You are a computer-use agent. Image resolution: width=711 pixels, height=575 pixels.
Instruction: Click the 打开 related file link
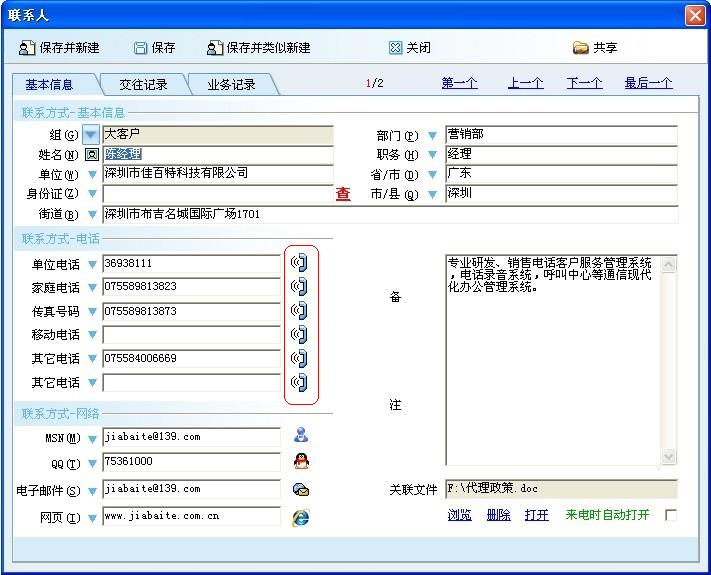coord(536,515)
